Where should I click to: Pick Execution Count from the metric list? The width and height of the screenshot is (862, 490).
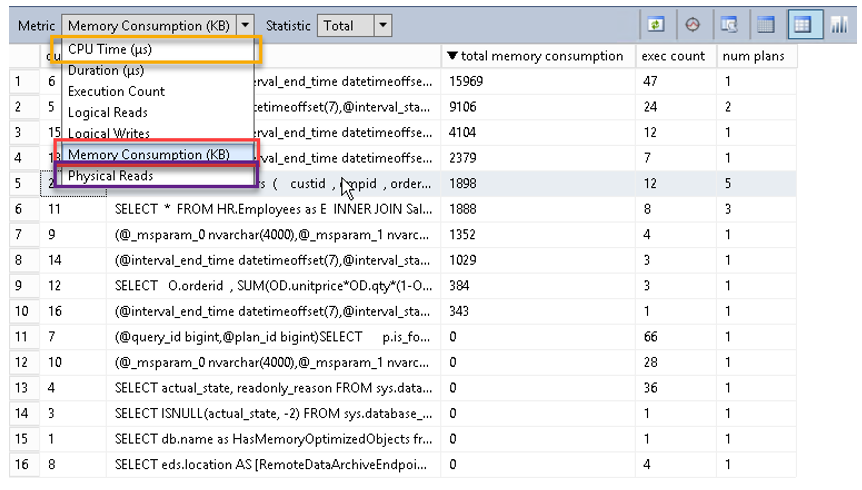[116, 91]
